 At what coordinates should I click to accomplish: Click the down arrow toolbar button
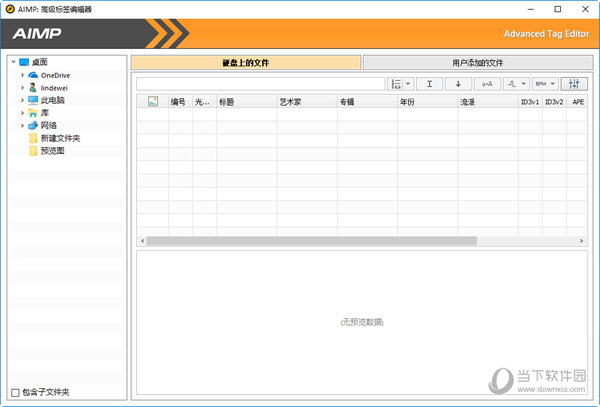tap(458, 84)
